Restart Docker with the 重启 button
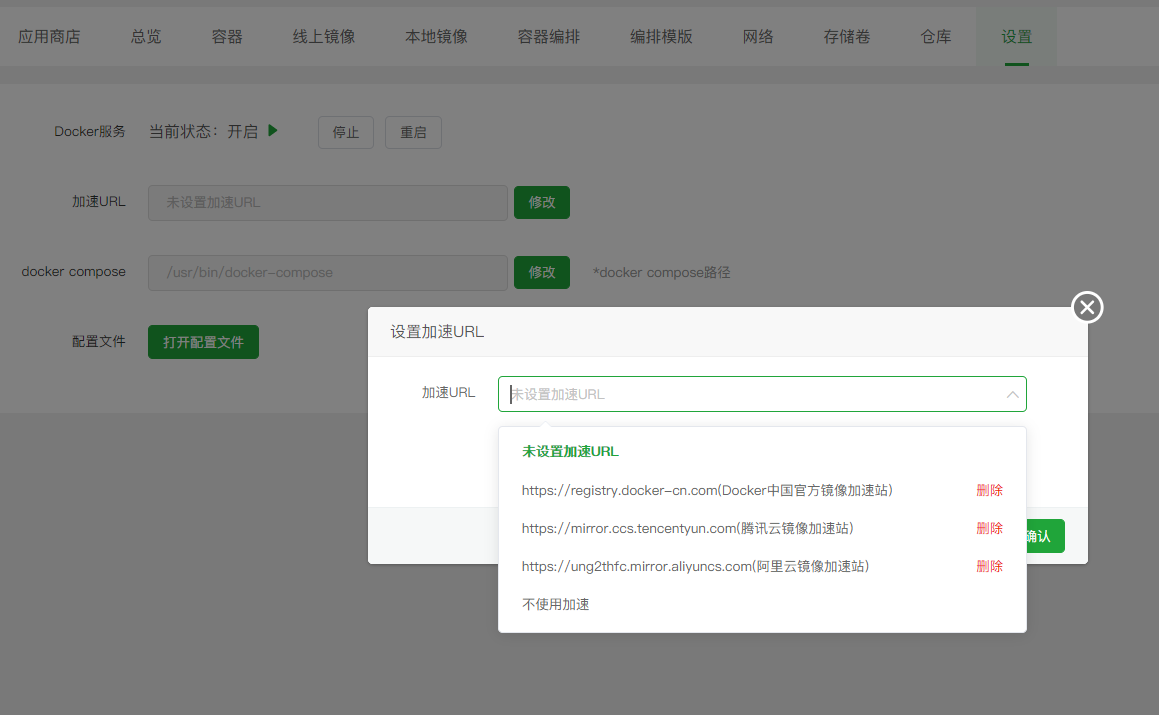Screen dimensions: 1159x715 click(413, 132)
